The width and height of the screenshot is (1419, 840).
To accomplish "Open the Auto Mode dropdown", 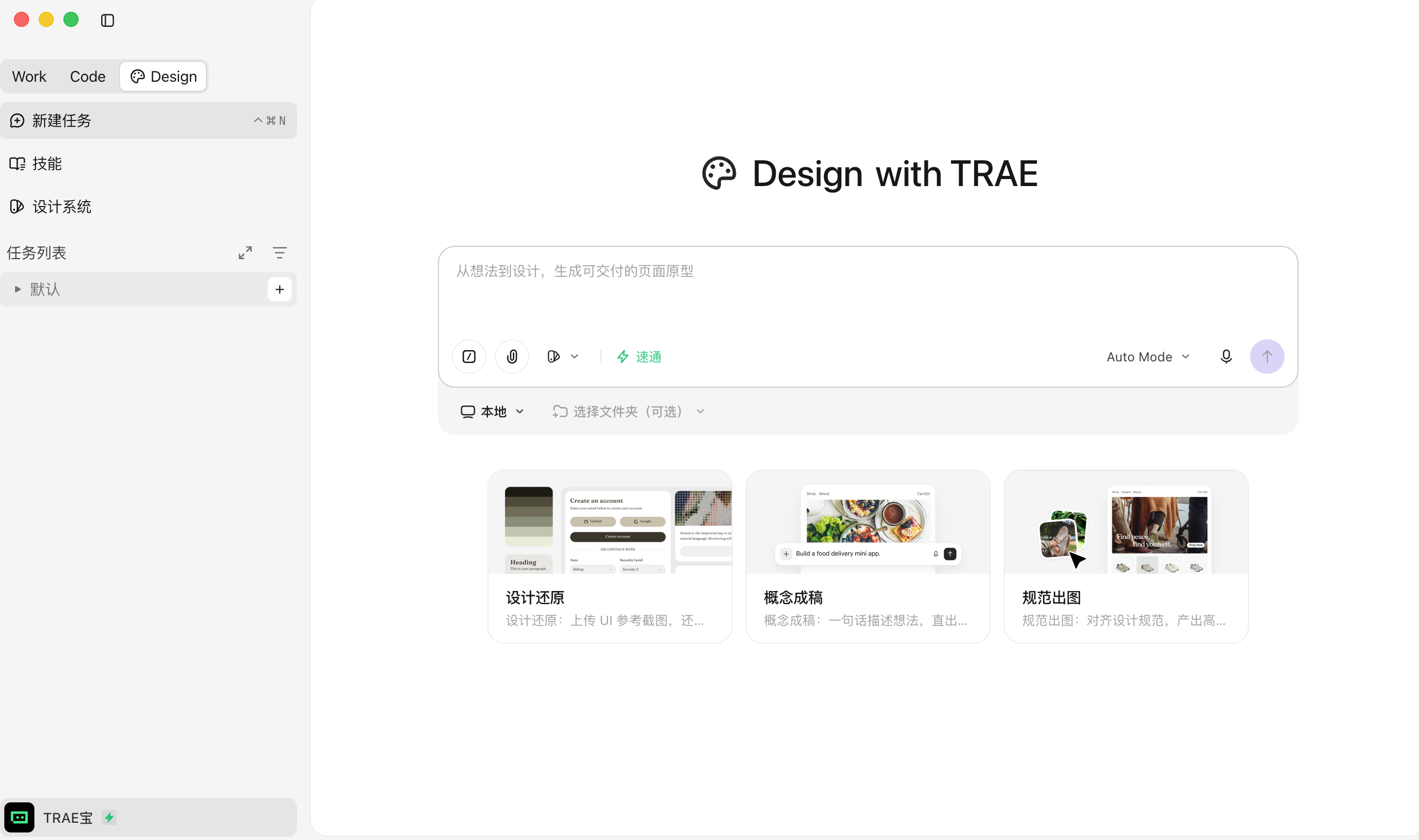I will point(1148,357).
